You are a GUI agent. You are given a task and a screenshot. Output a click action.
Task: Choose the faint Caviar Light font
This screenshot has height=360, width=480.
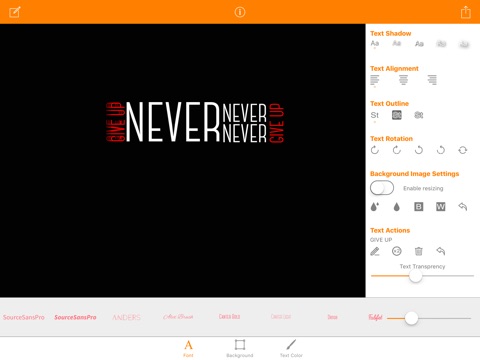click(x=281, y=317)
